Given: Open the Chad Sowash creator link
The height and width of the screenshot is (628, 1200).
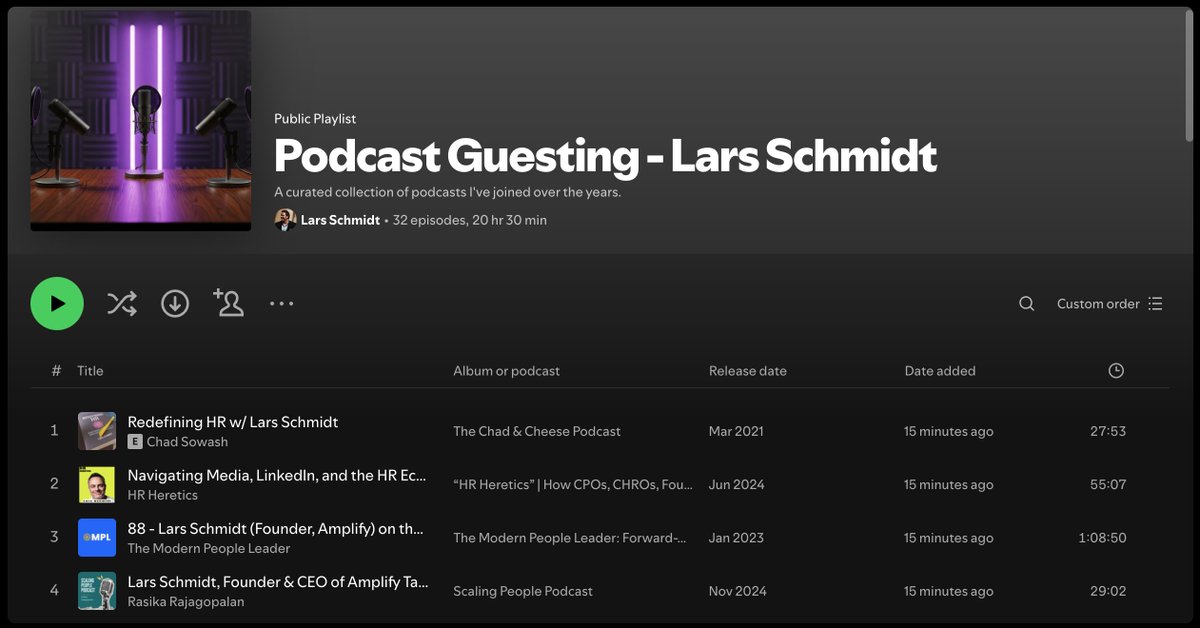Looking at the screenshot, I should (187, 442).
